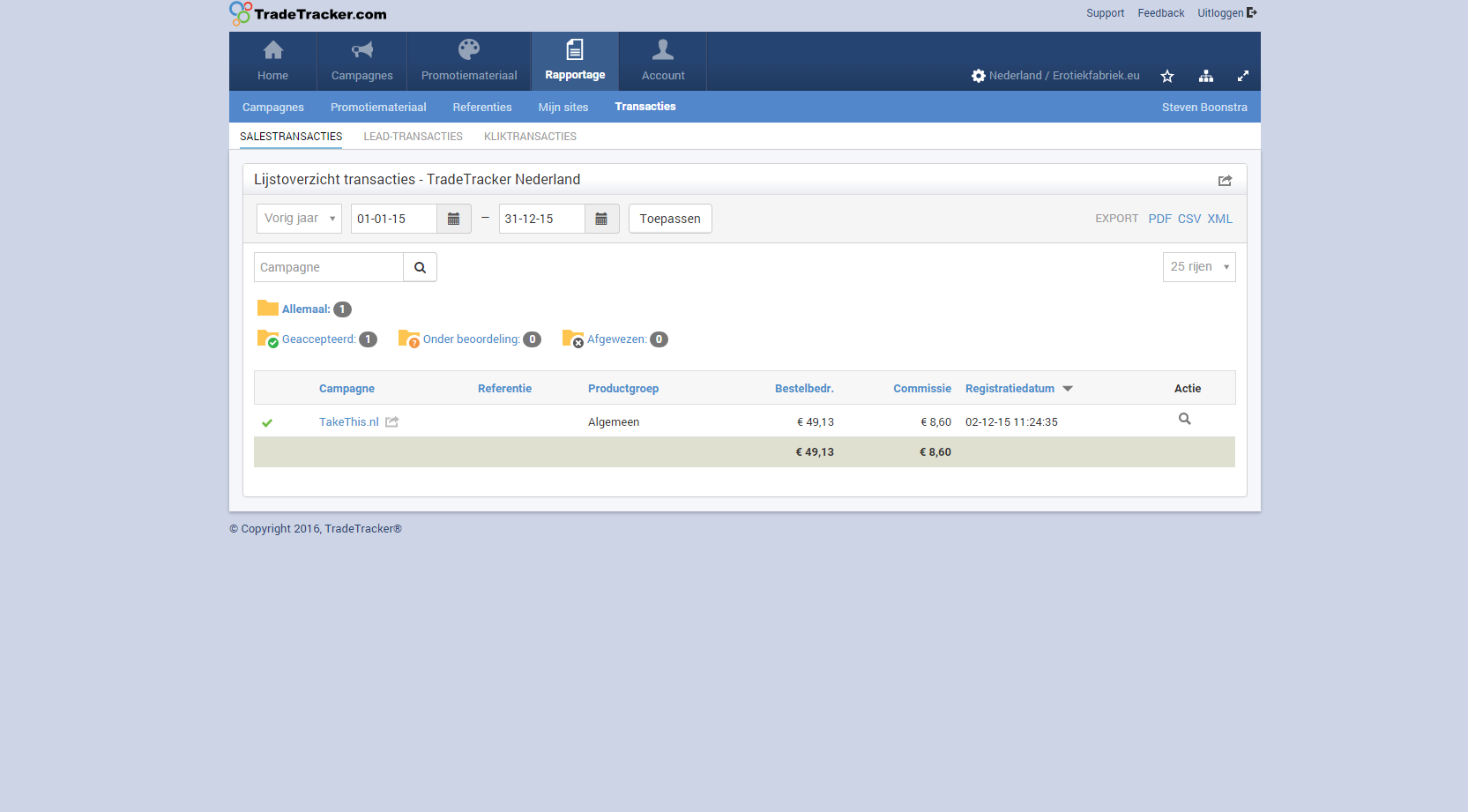Click the campaign search magnifier button
The image size is (1468, 812).
[421, 267]
